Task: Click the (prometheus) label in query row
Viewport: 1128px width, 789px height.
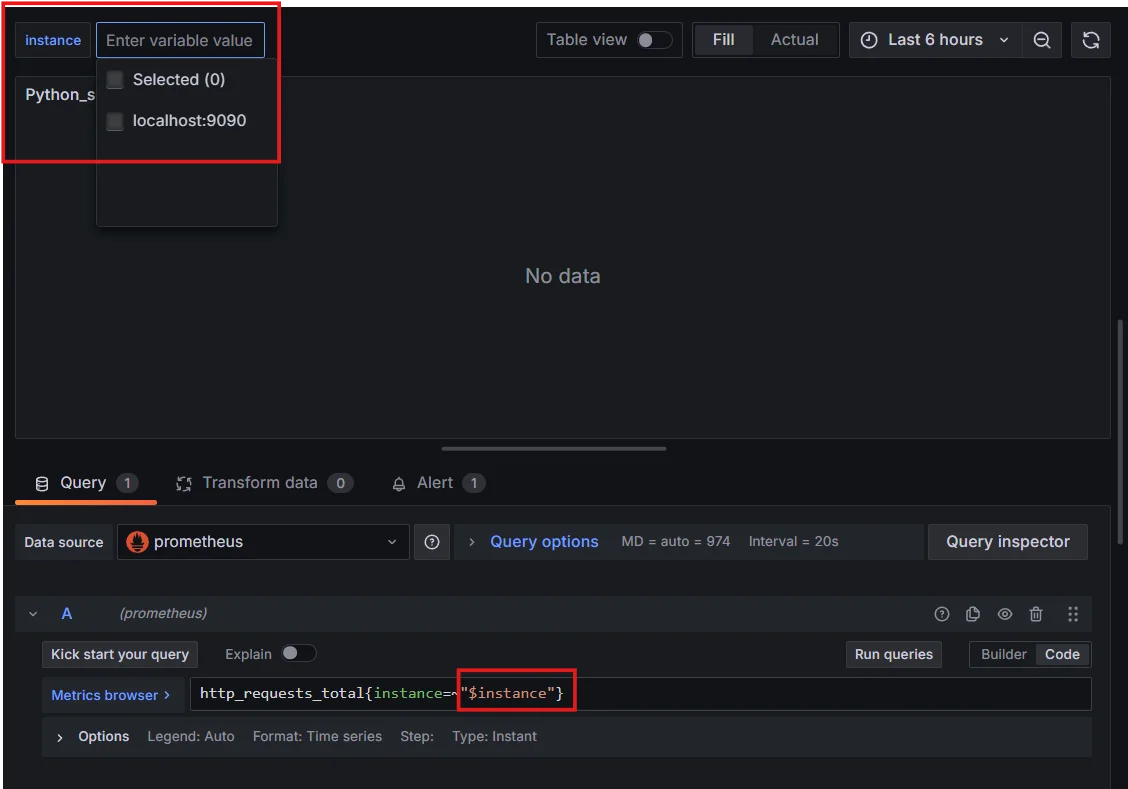Action: click(x=163, y=614)
